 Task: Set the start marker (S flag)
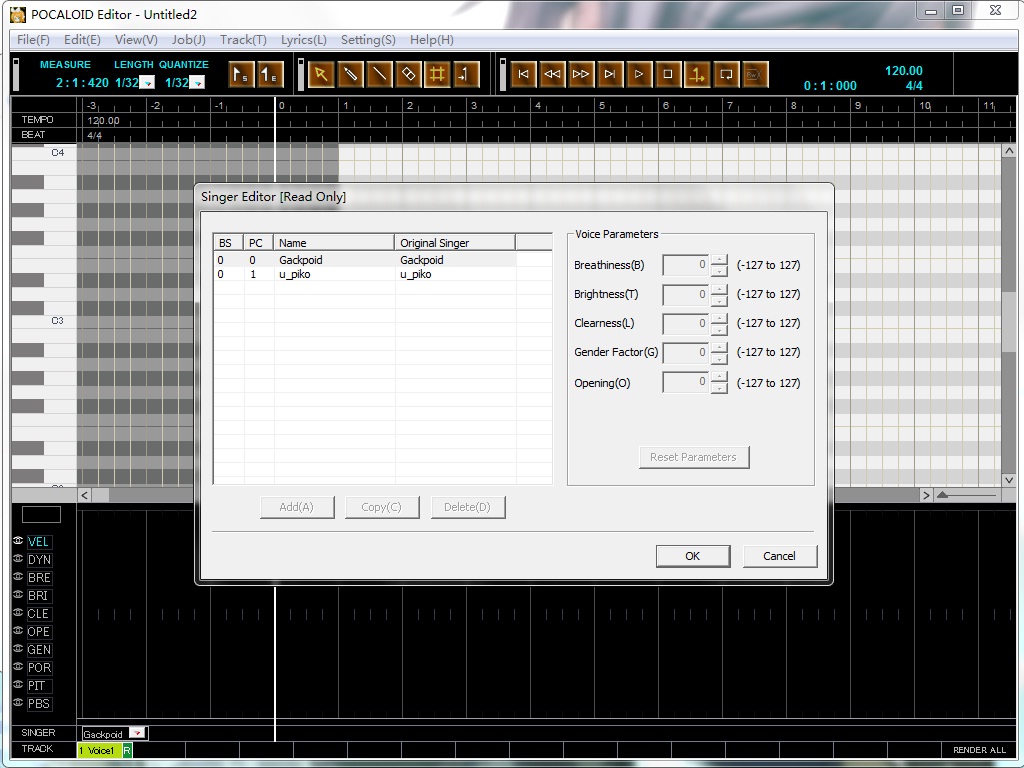click(x=241, y=74)
